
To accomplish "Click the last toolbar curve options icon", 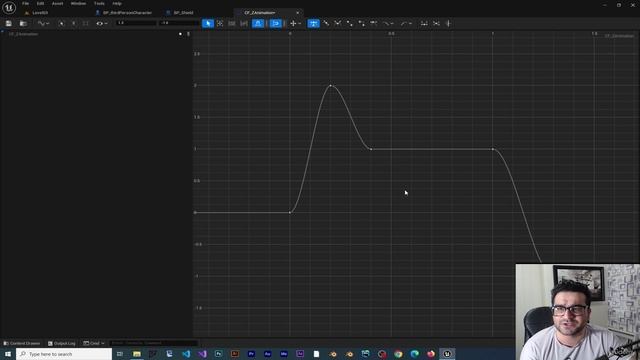I will tap(448, 24).
